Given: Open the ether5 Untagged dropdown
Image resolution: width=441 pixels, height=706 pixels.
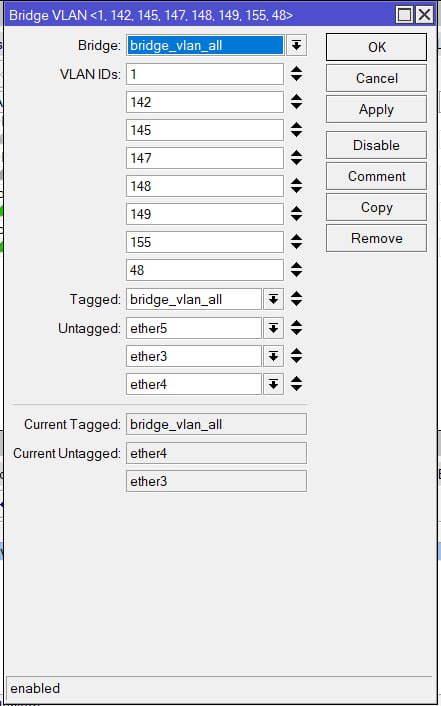Looking at the screenshot, I should (x=273, y=328).
